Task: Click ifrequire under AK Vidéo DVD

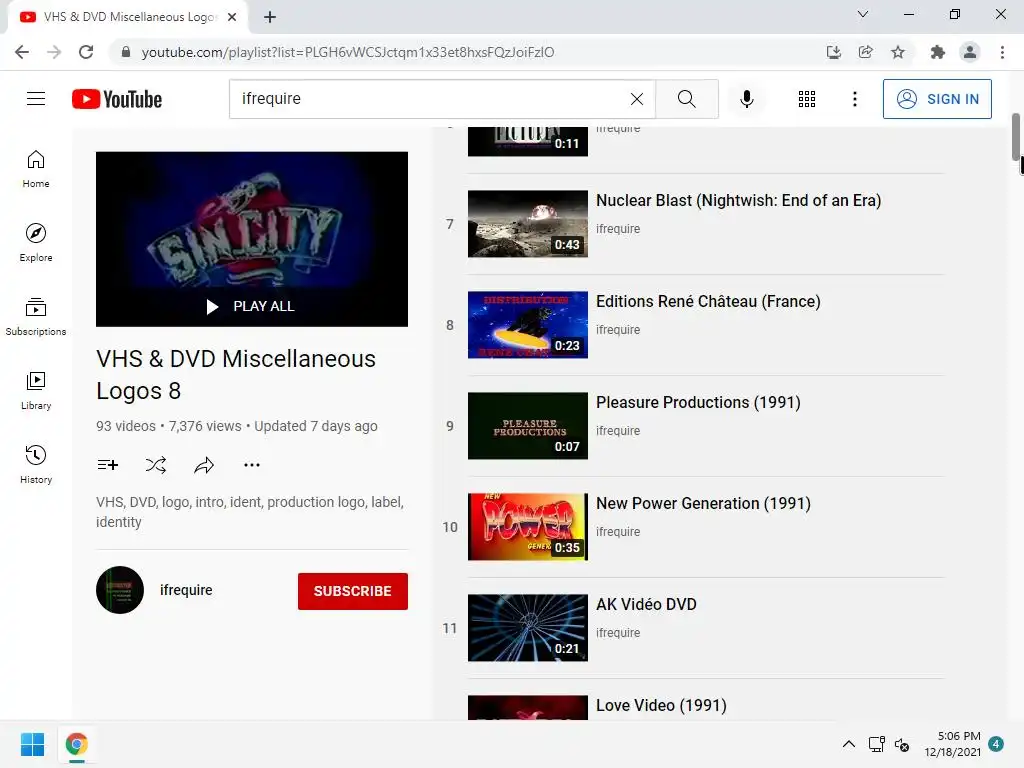Action: coord(618,633)
